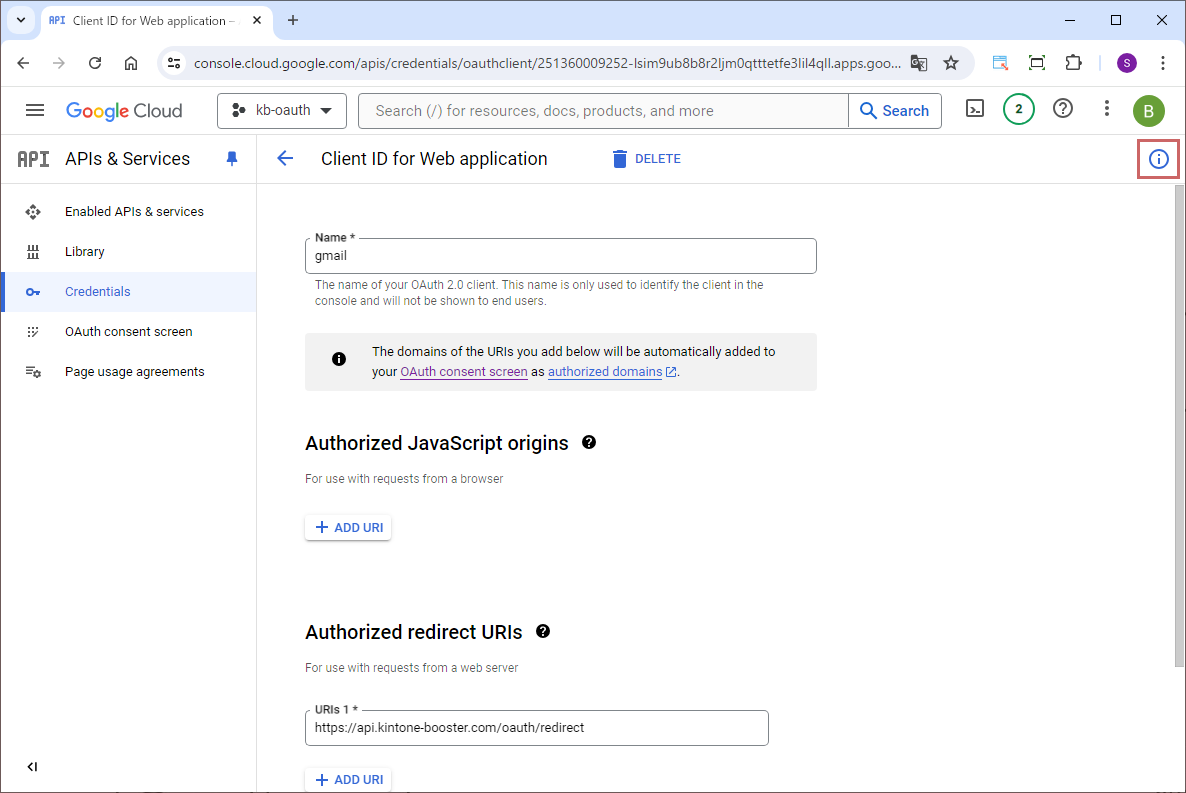
Task: Click the help question mark icon in header
Action: click(1063, 109)
